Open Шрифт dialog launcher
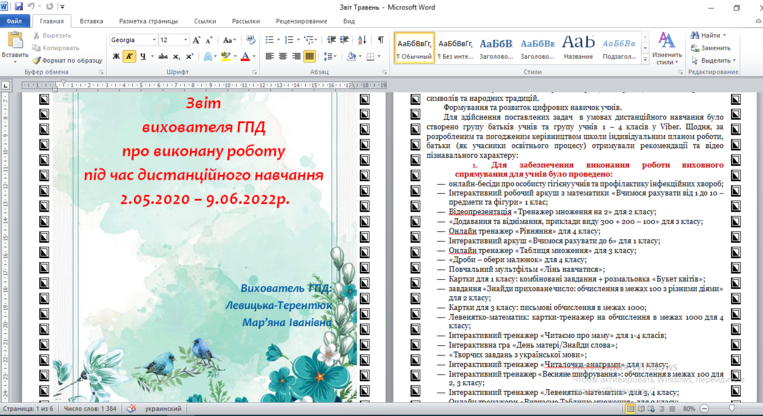The height and width of the screenshot is (416, 763). coord(254,72)
